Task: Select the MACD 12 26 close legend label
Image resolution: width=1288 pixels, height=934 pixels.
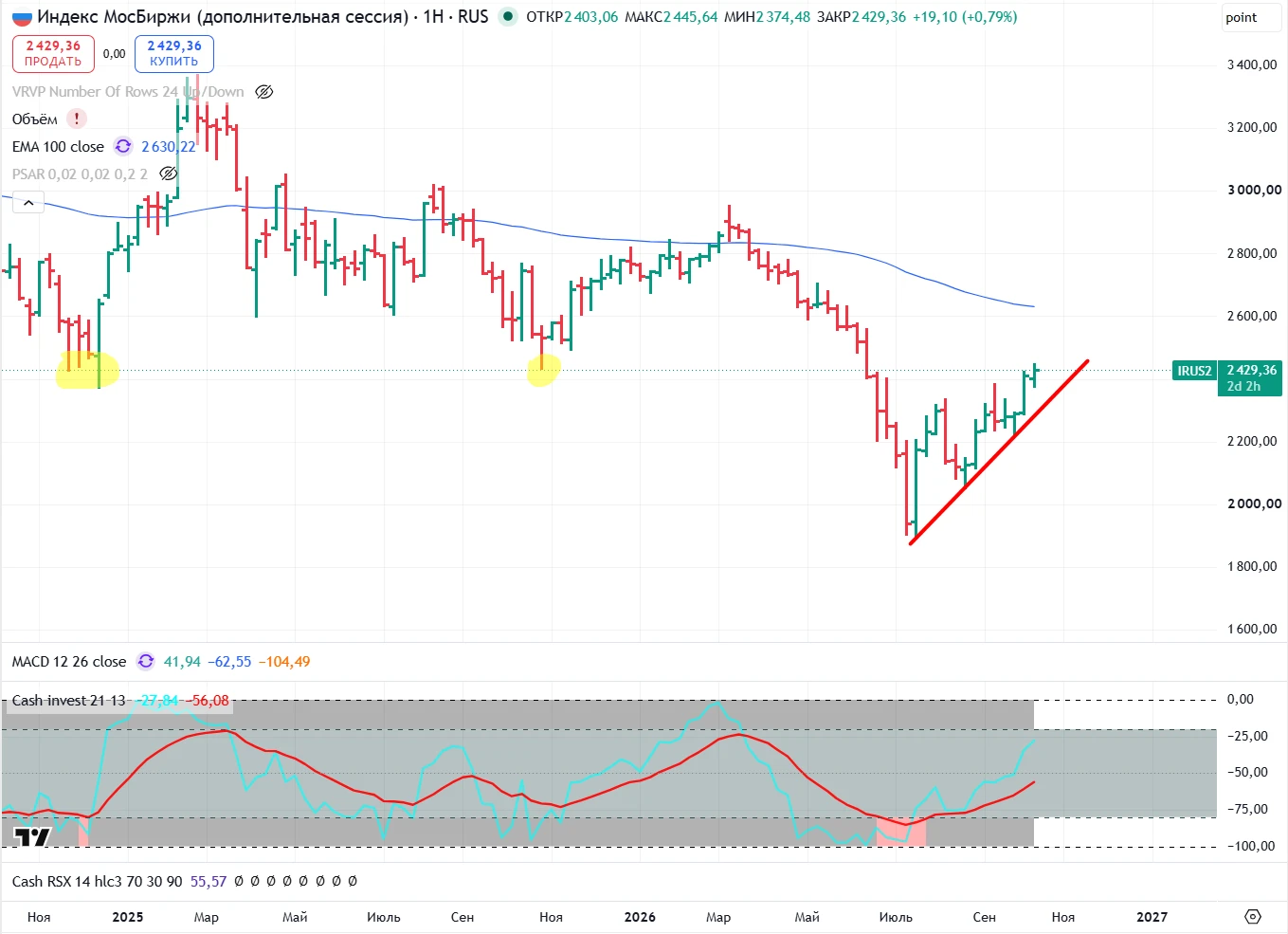Action: point(69,661)
